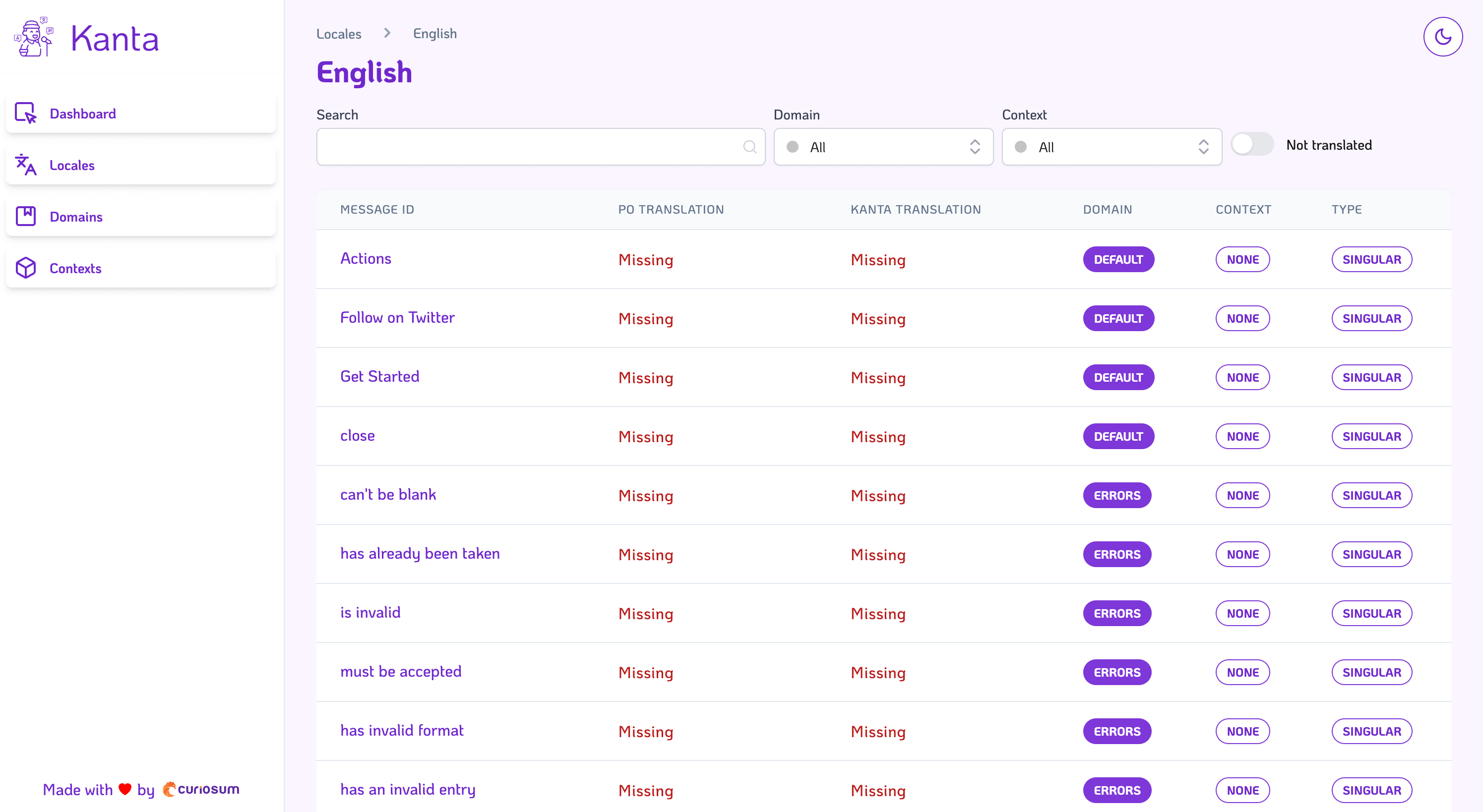Viewport: 1483px width, 812px height.
Task: Click PO translation Missing in has invalid format row
Action: coord(645,732)
